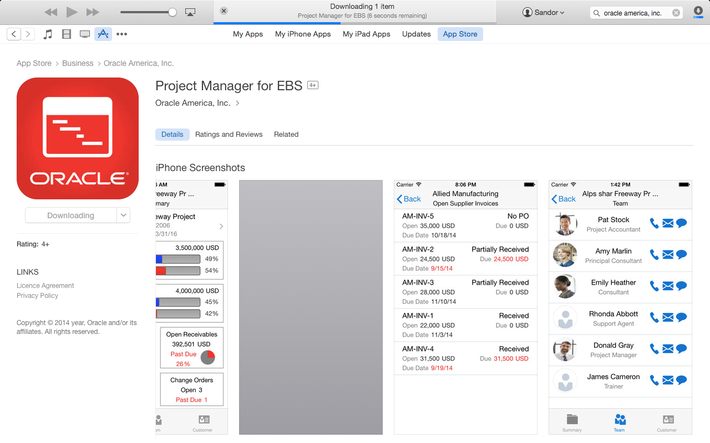Screen dimensions: 710x443
Task: Cancel the download with the X icon
Action: pyautogui.click(x=224, y=11)
